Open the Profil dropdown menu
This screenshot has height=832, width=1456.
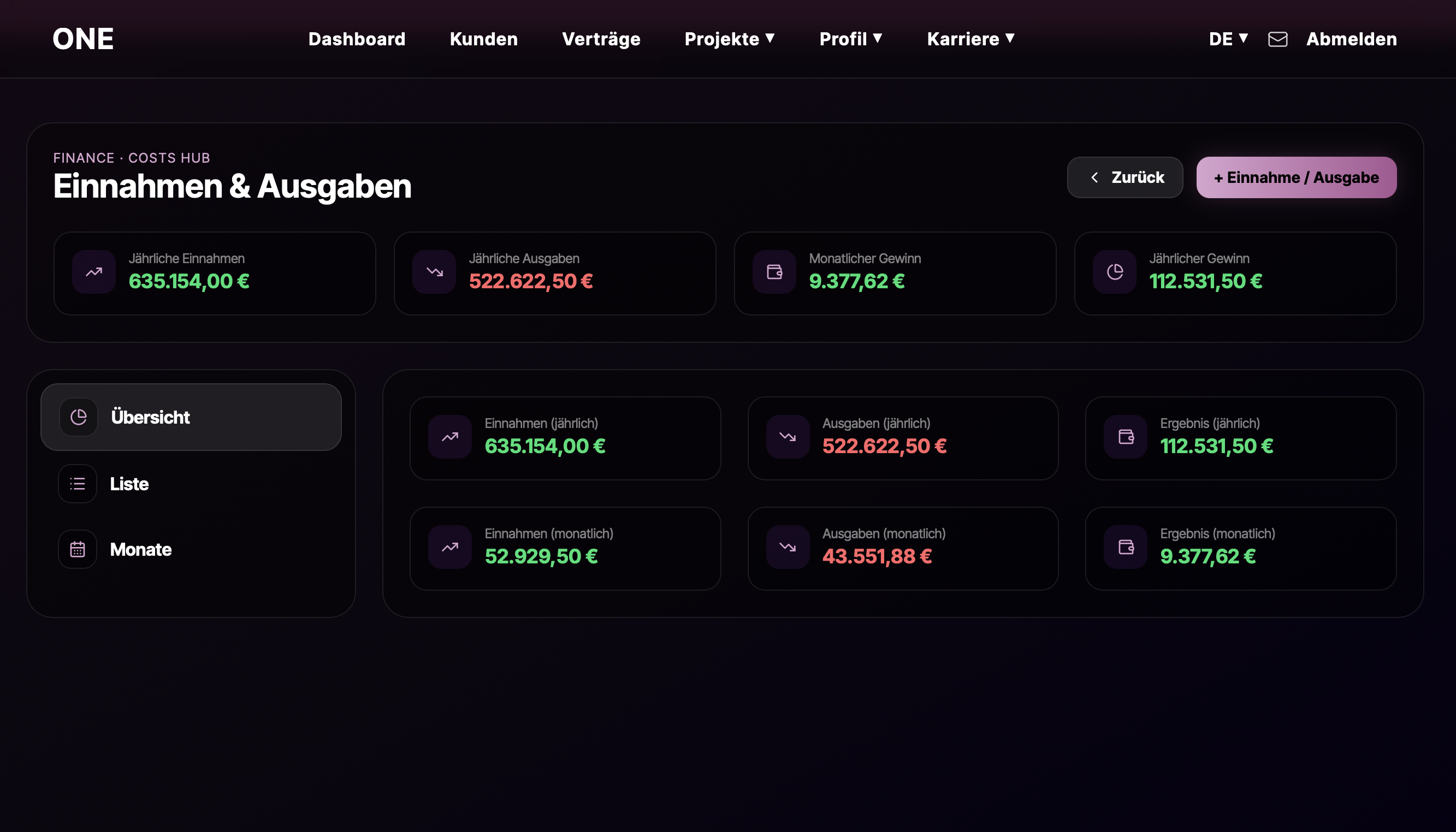pos(850,39)
